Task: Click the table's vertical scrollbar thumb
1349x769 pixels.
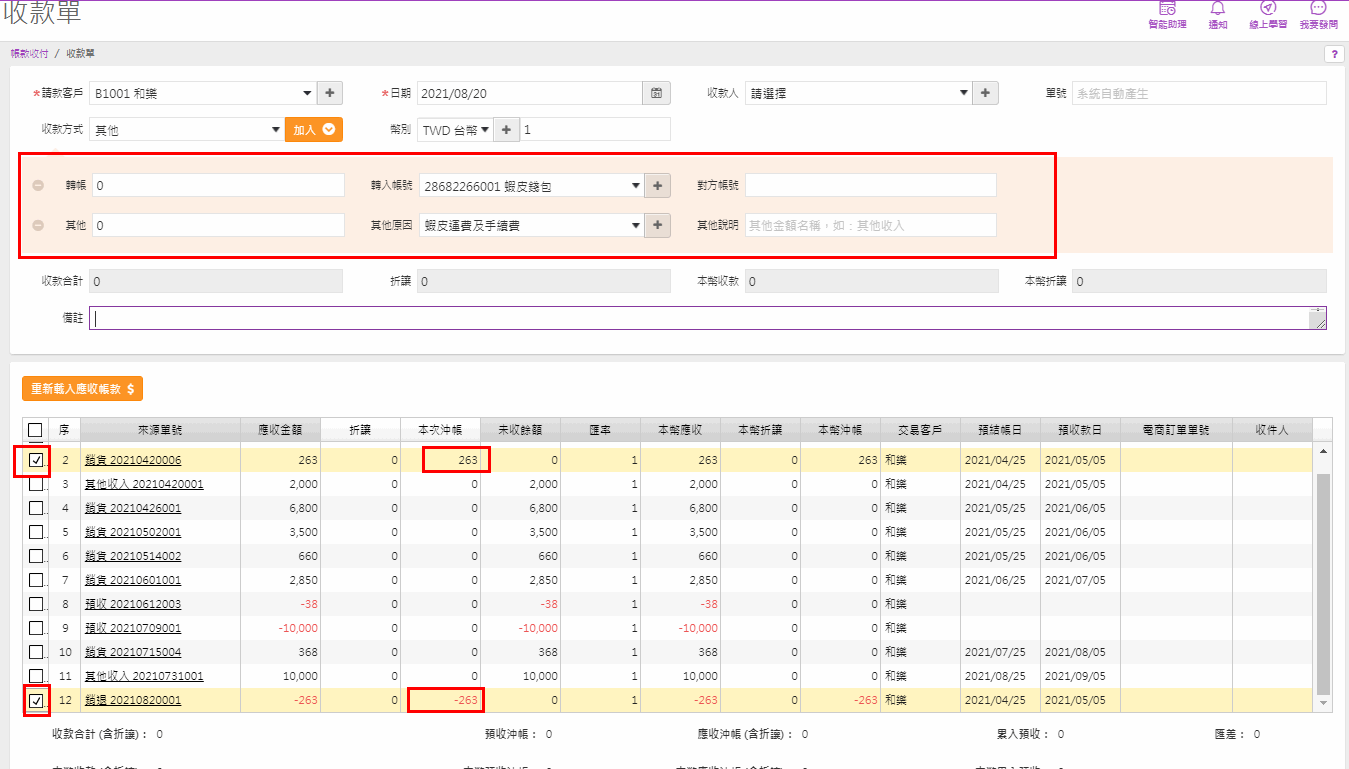Action: (x=1324, y=583)
